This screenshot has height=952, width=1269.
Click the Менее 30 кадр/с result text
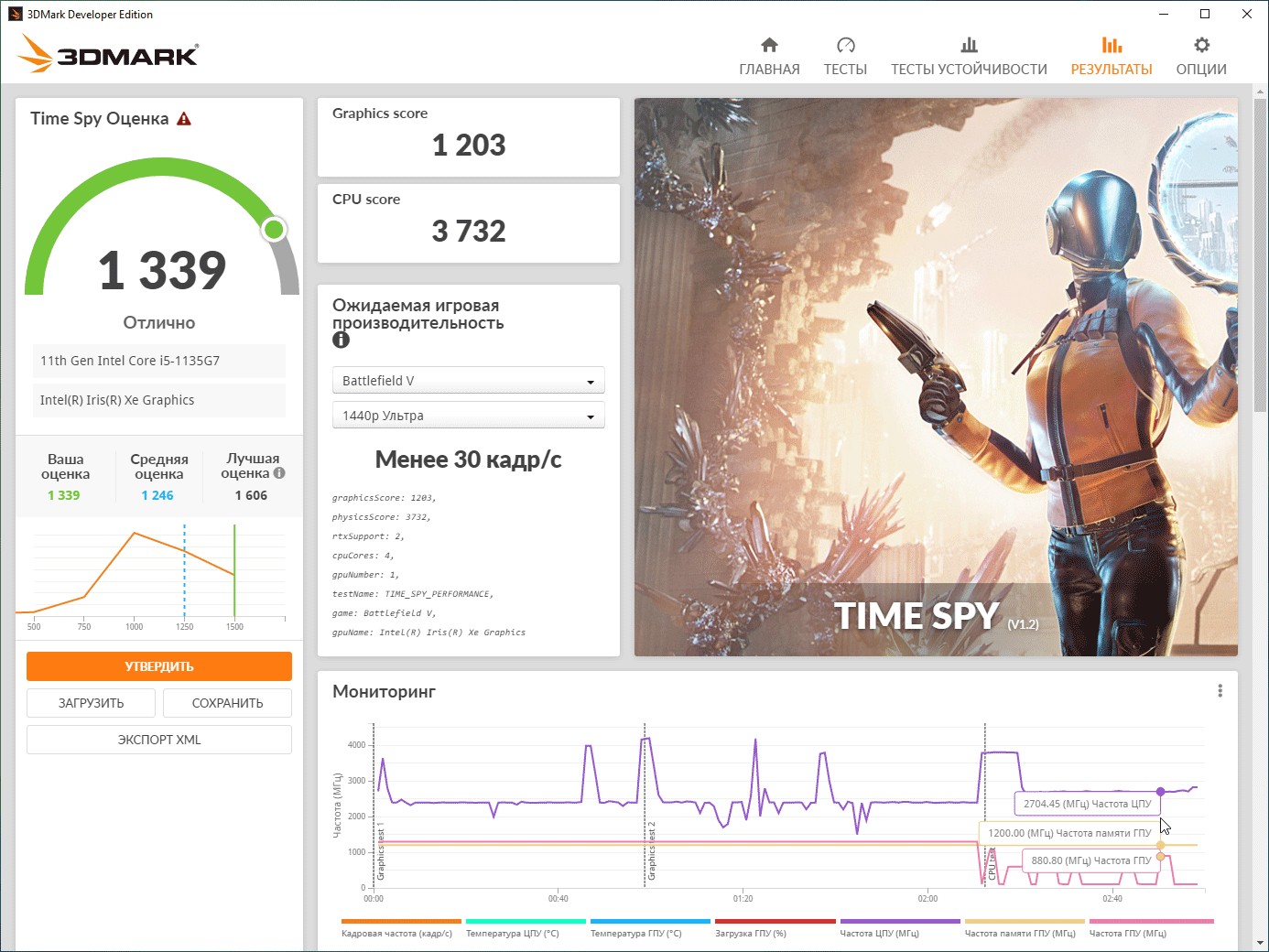[x=469, y=460]
